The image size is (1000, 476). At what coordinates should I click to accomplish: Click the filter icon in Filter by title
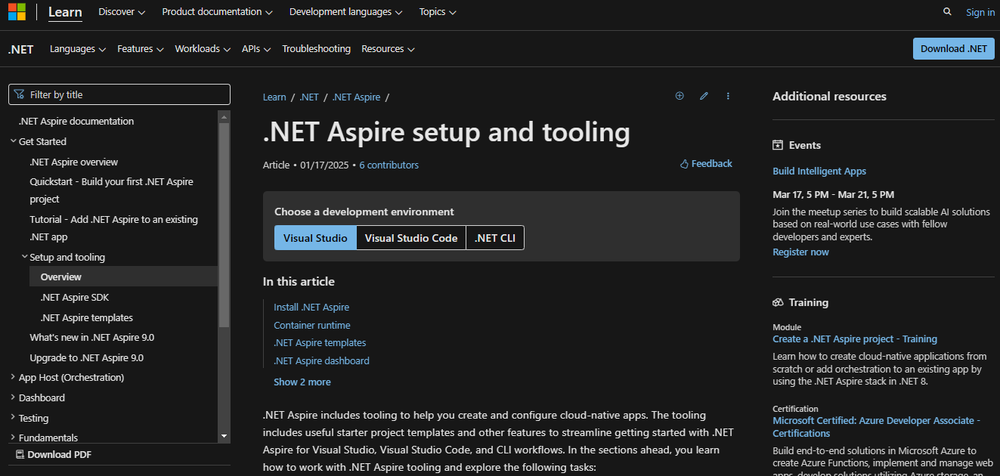19,94
